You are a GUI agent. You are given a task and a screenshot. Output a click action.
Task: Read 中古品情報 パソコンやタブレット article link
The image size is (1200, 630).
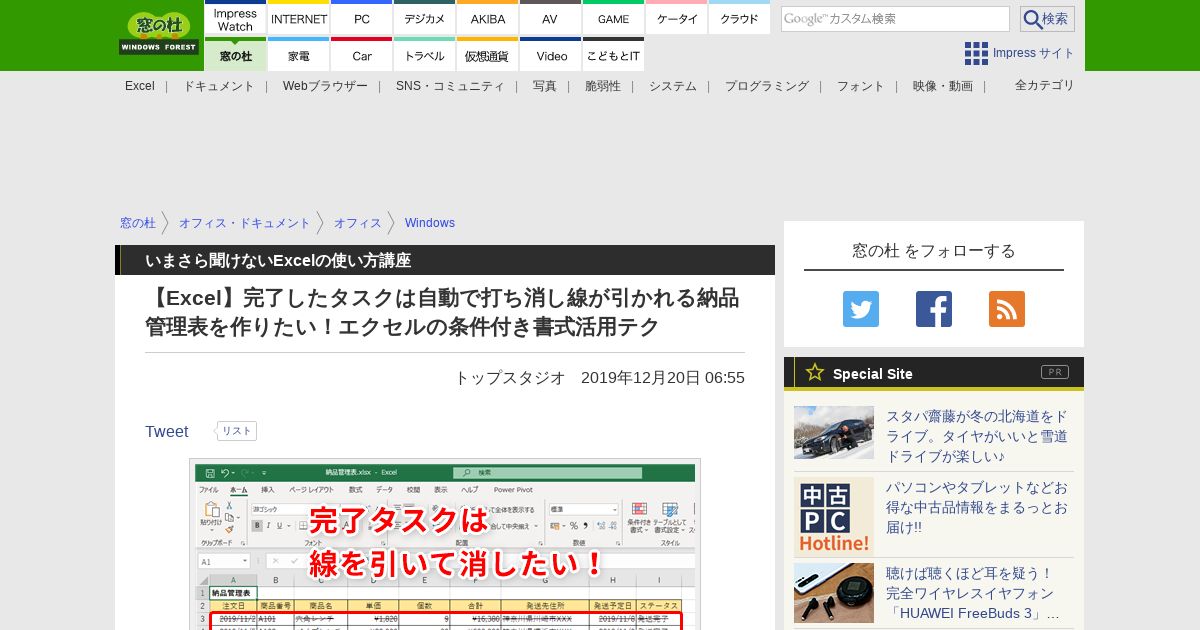pos(977,507)
